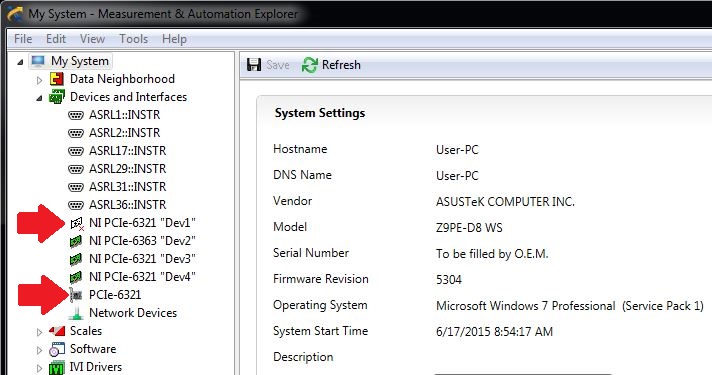Select Data Neighborhood in the tree
712x375 pixels.
click(x=122, y=79)
